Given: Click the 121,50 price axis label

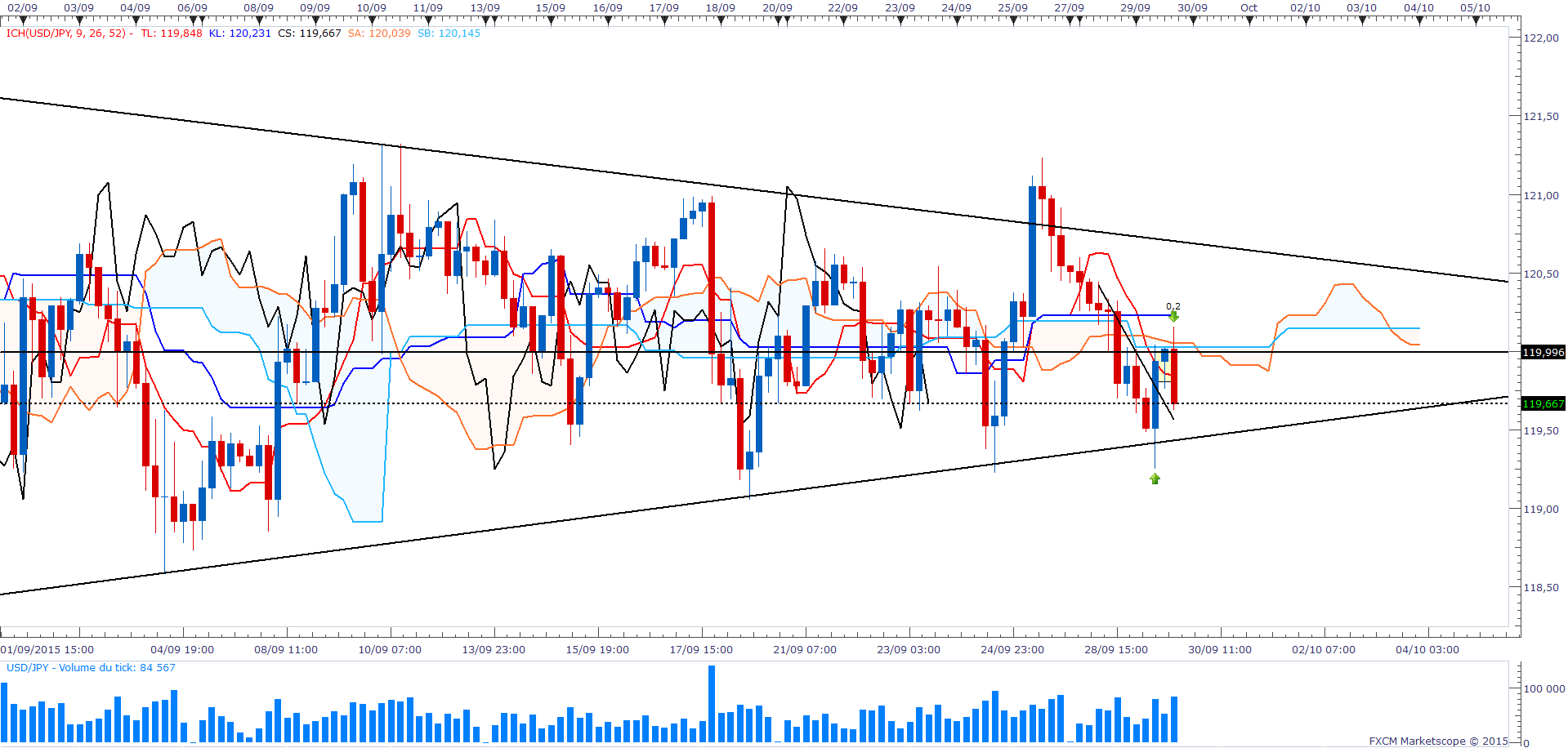Looking at the screenshot, I should click(x=1542, y=117).
